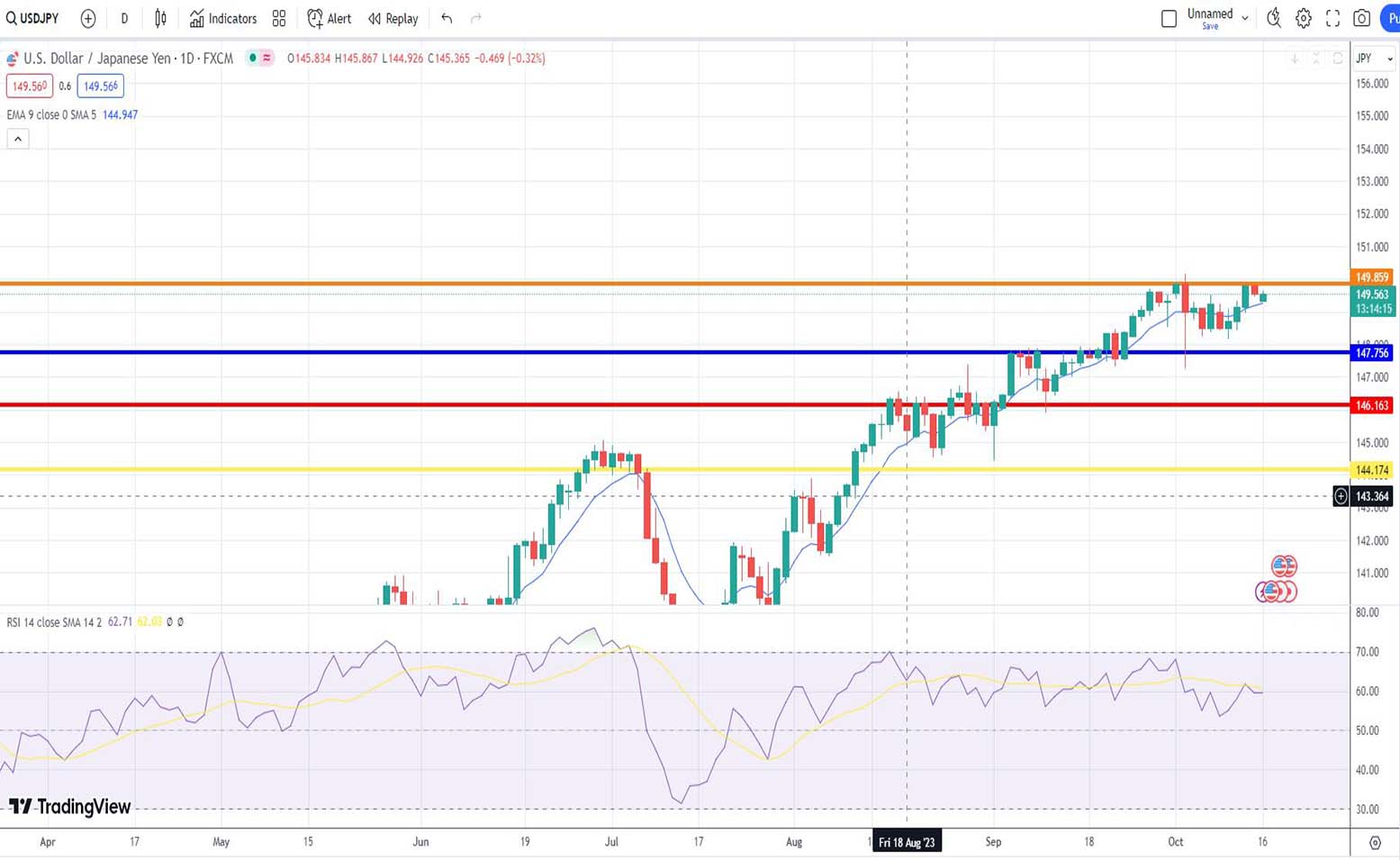Expand the Unnamed layout dropdown arrow
The width and height of the screenshot is (1400, 860).
point(1245,17)
